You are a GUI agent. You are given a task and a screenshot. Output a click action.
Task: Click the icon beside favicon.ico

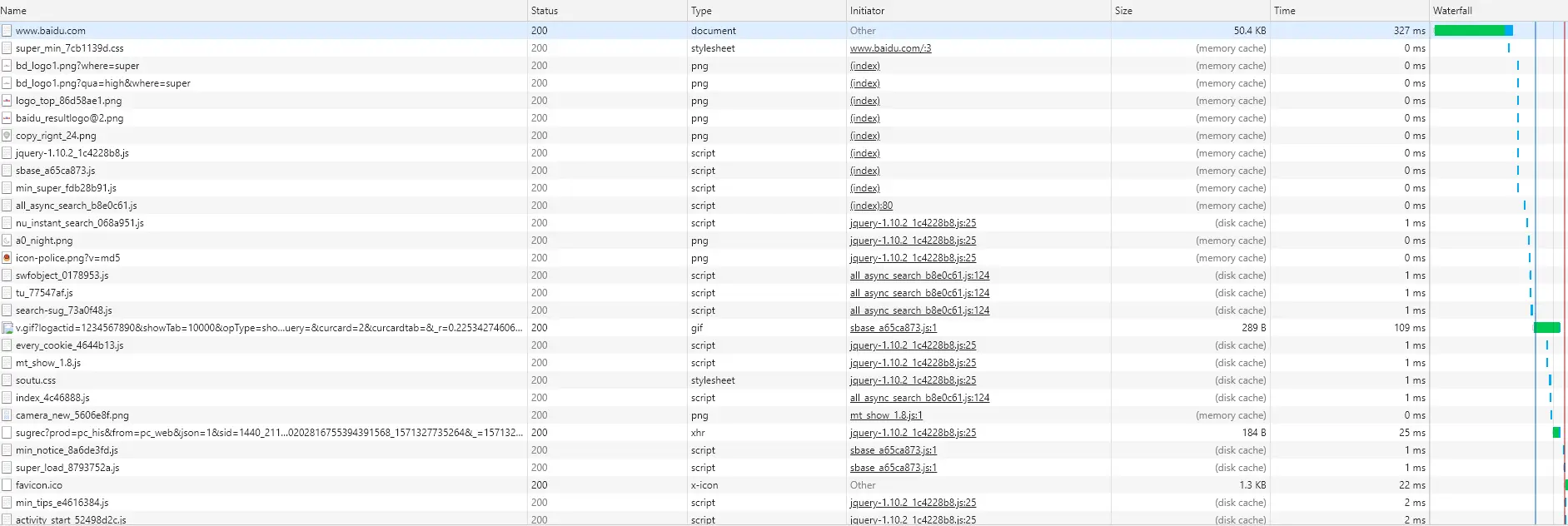tap(7, 485)
